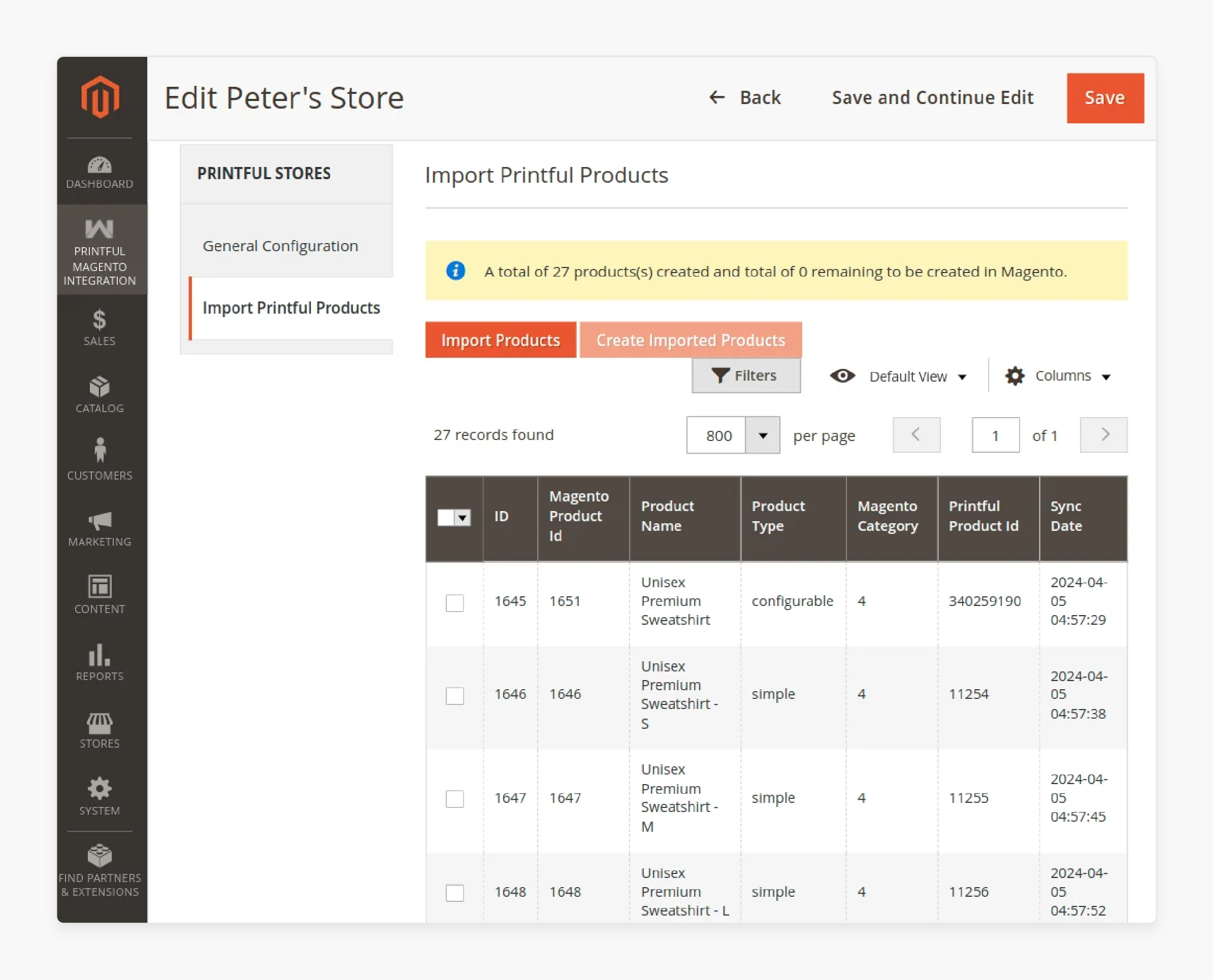Open the mass-select dropdown arrow in header

coord(463,518)
